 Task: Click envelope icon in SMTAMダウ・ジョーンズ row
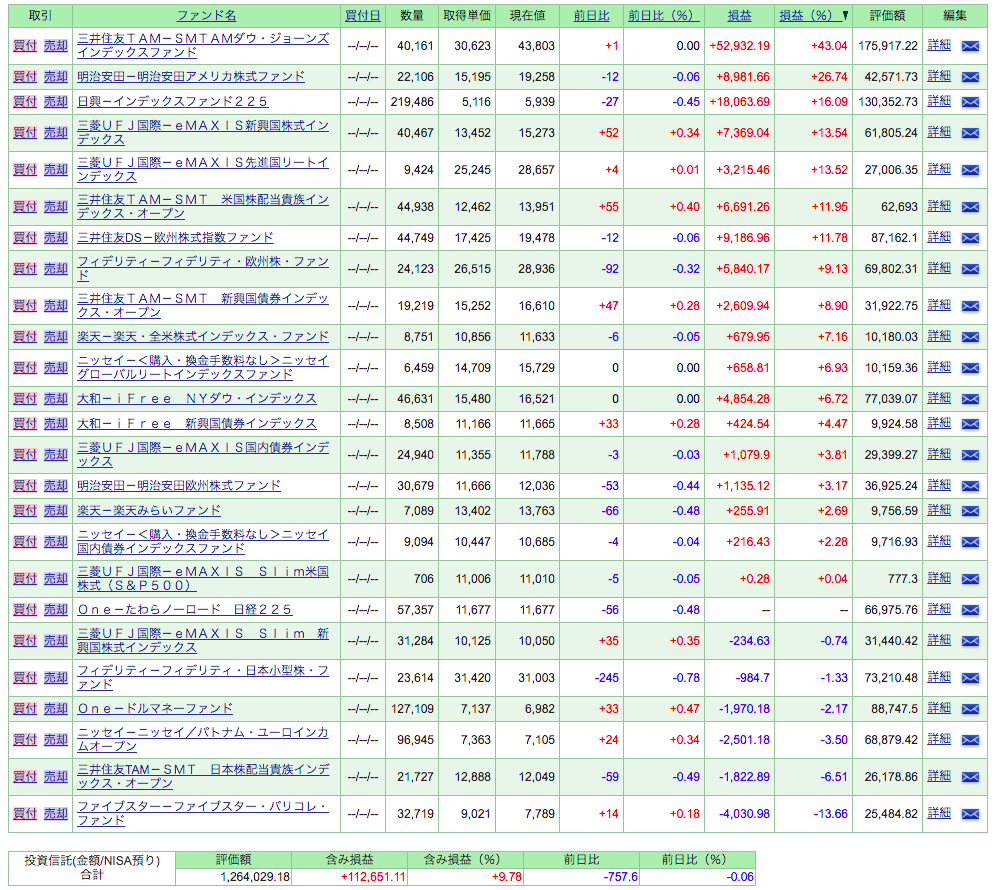pos(970,46)
